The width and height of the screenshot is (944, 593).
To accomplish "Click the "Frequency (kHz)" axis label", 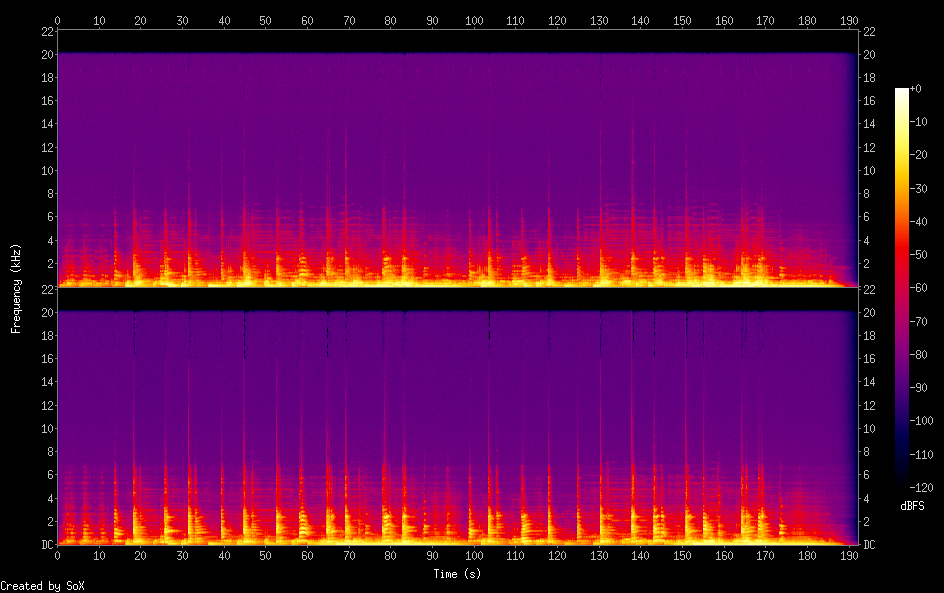I will [x=16, y=288].
